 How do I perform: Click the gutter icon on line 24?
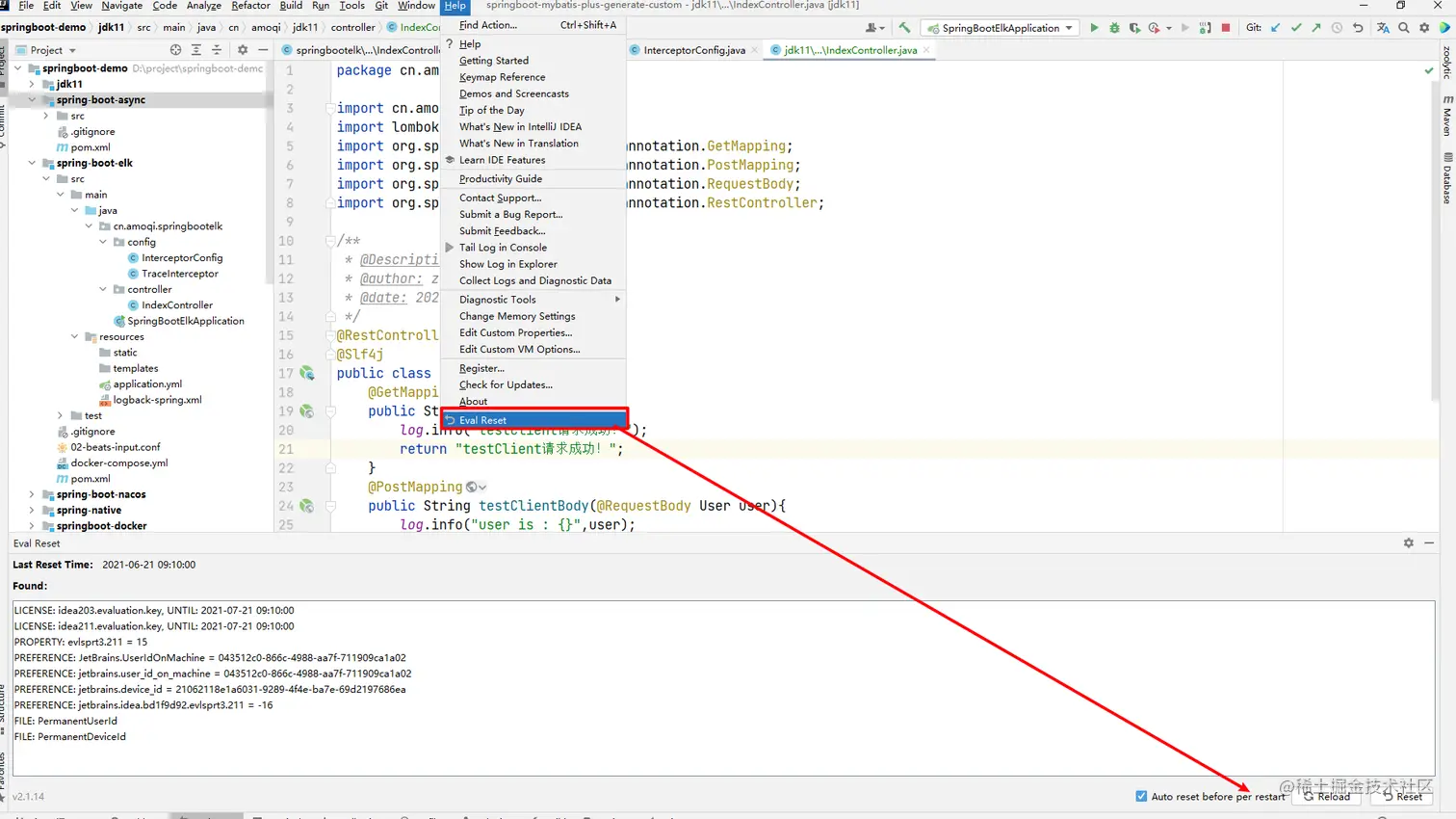[x=307, y=506]
